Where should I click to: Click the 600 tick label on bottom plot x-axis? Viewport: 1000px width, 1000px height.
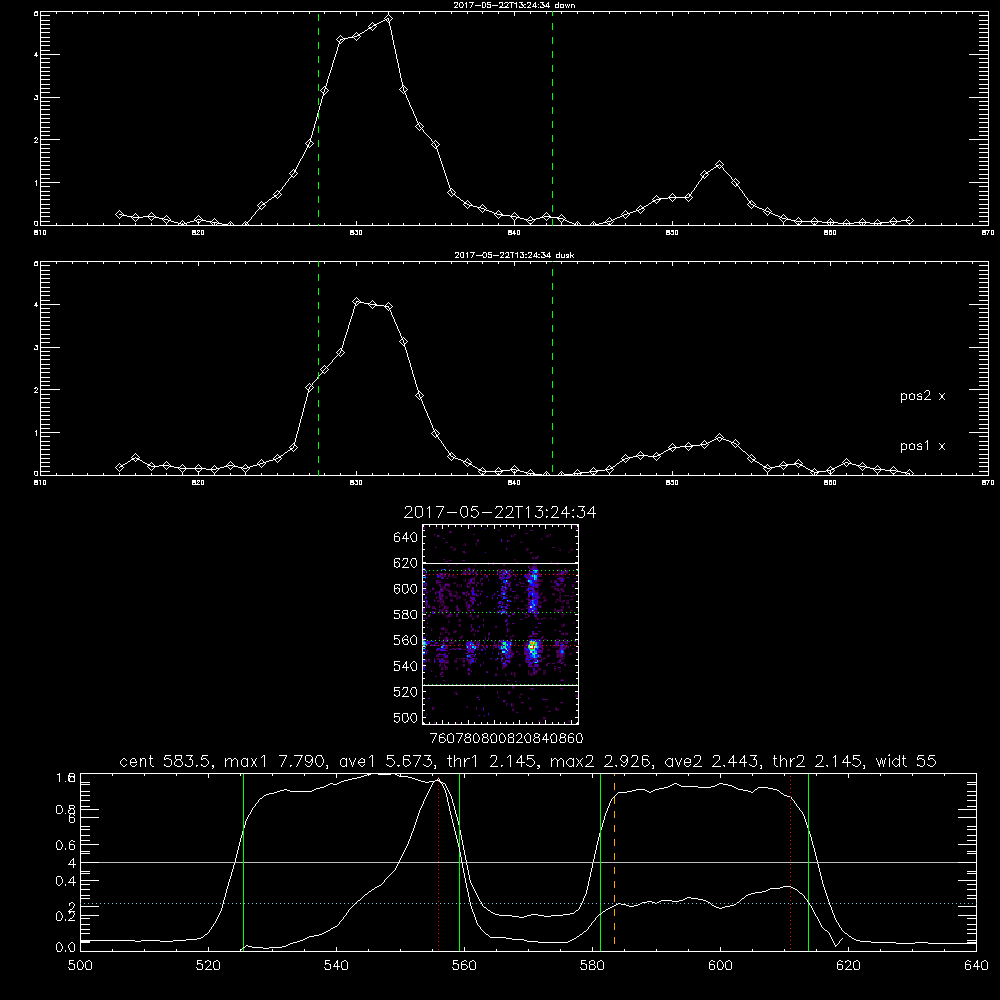pos(720,966)
